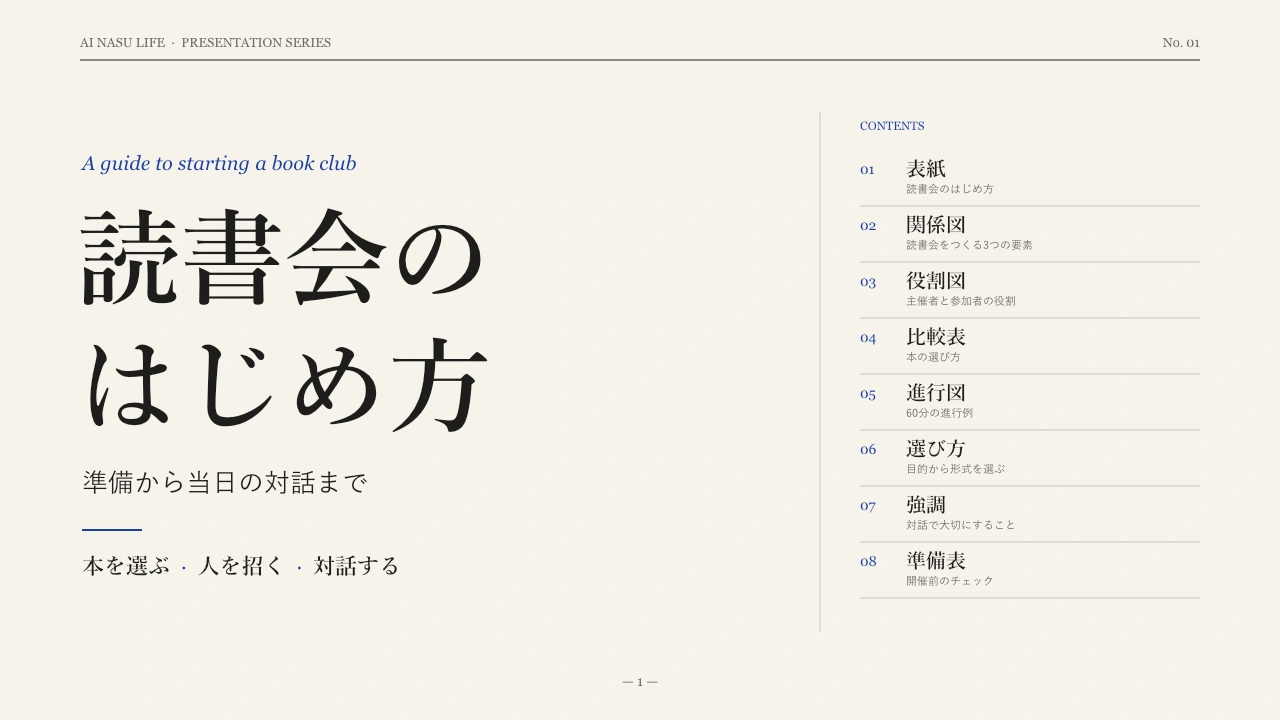Click the tagline '準備から当日の対話まで'

coord(225,482)
